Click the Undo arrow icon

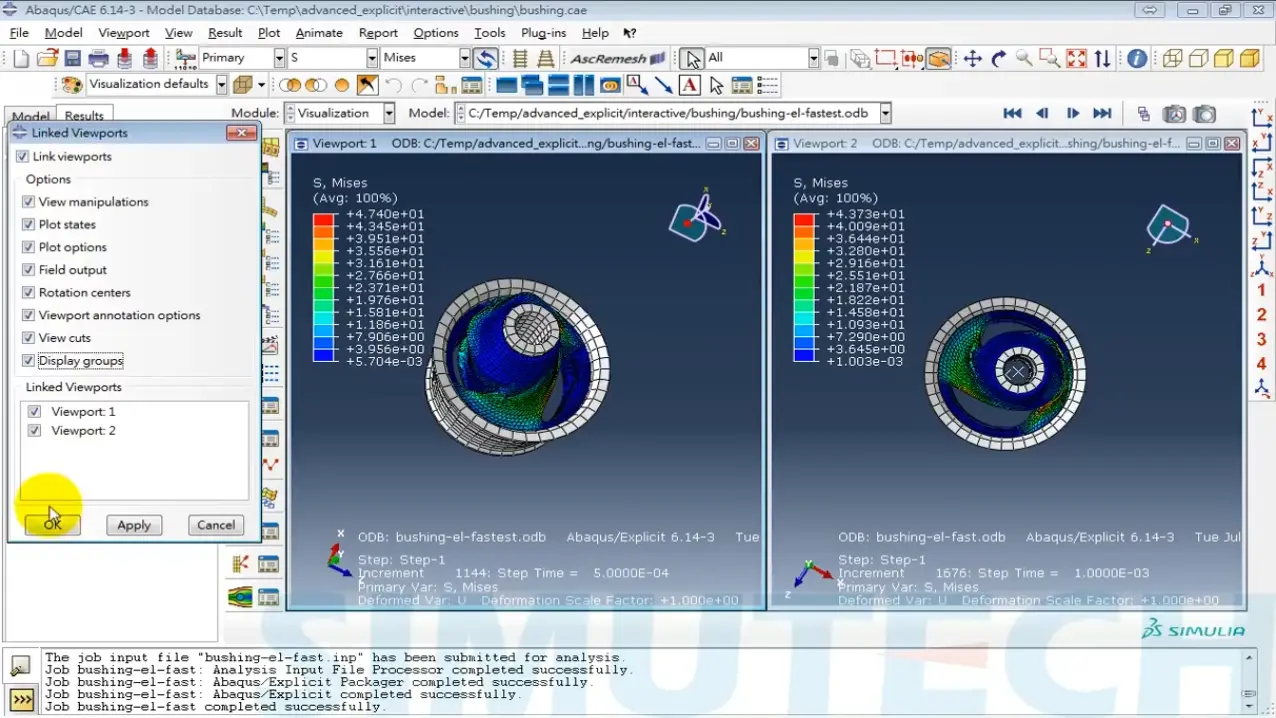(393, 85)
